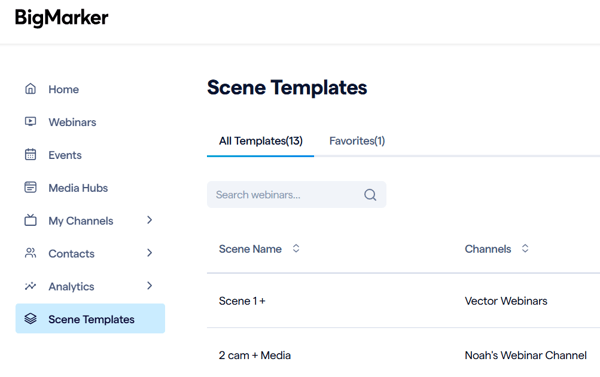This screenshot has height=377, width=600.
Task: Open the '2 cam + Media' template
Action: pos(255,356)
